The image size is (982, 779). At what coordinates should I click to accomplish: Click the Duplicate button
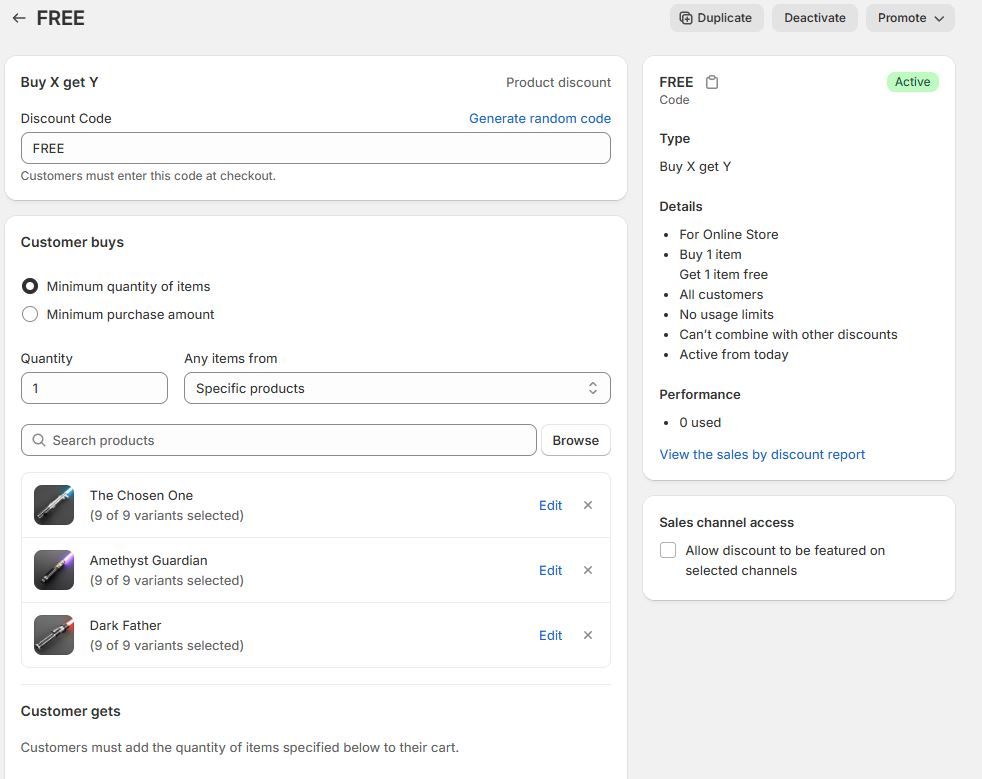[x=716, y=18]
